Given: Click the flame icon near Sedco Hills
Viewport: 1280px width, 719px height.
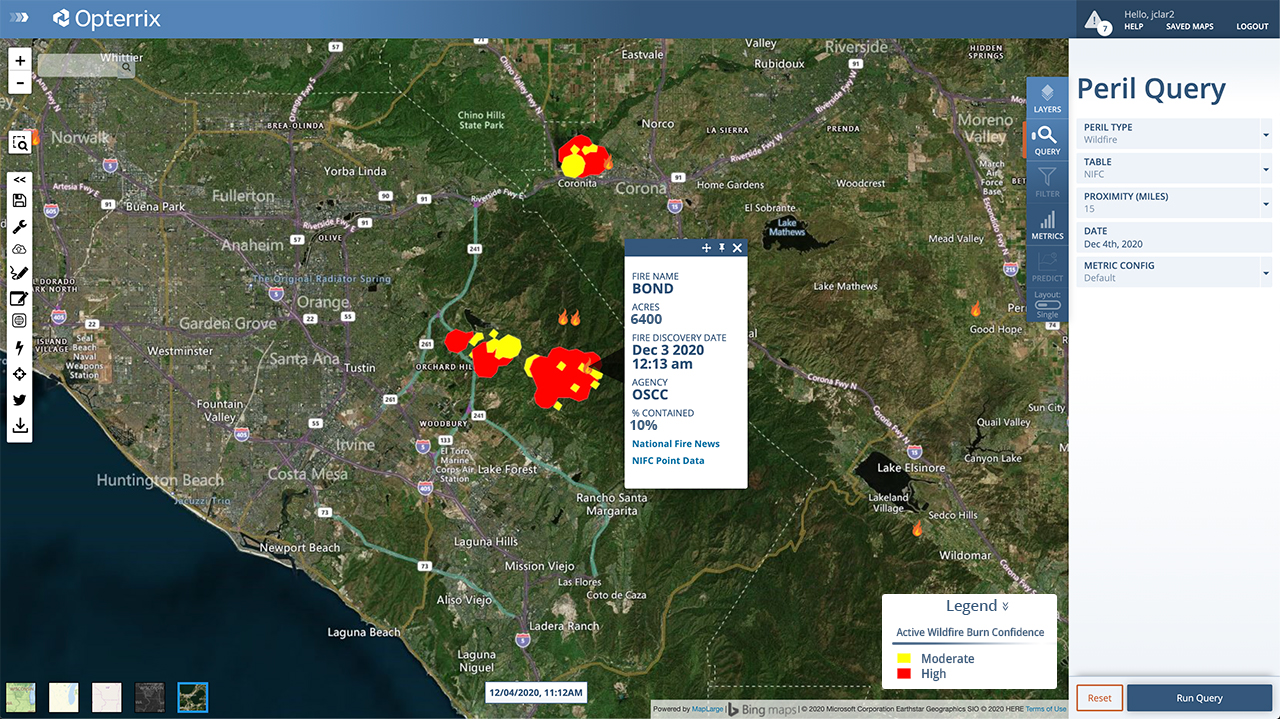Looking at the screenshot, I should pyautogui.click(x=917, y=529).
